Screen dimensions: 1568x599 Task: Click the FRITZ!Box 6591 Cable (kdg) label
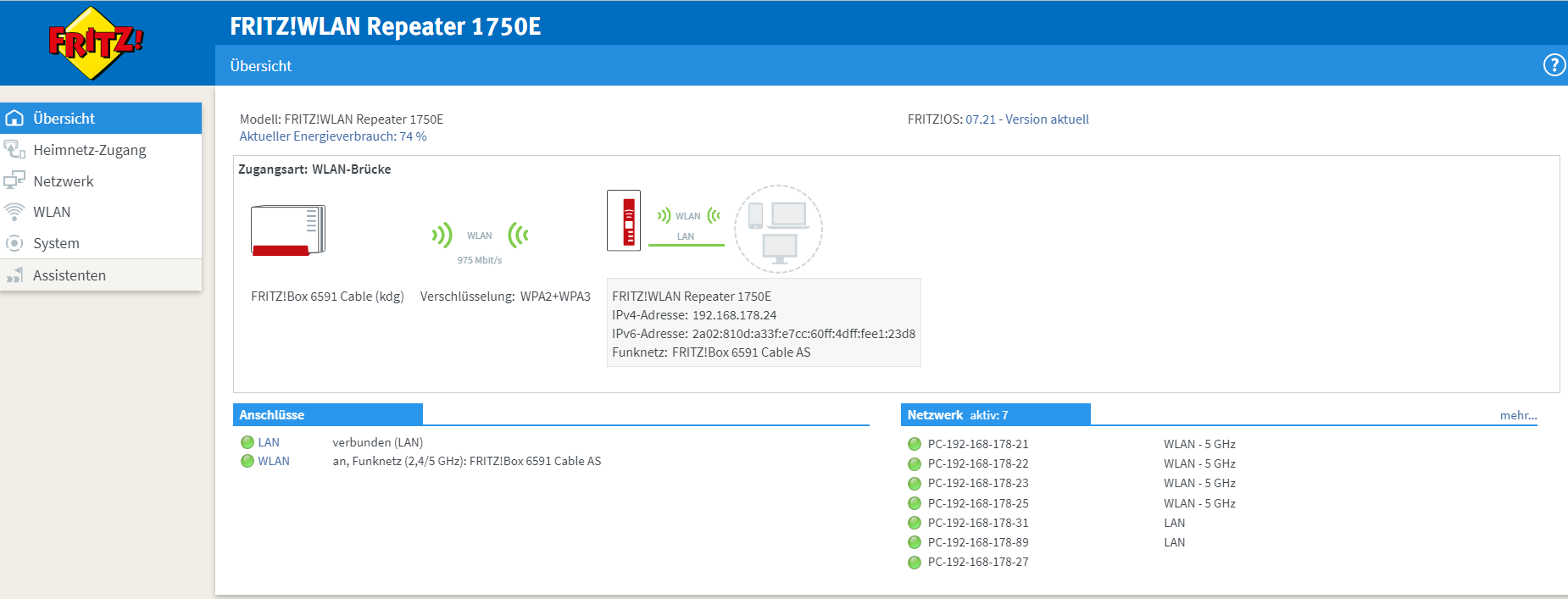tap(327, 297)
